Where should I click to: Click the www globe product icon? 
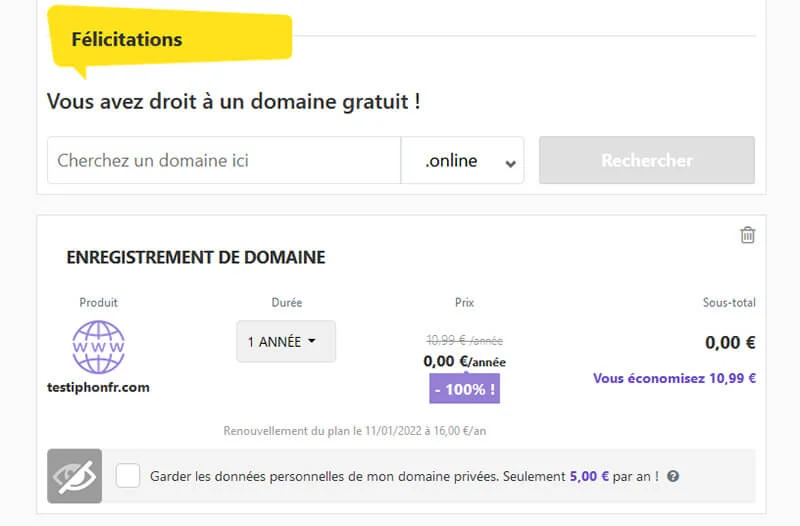[98, 347]
